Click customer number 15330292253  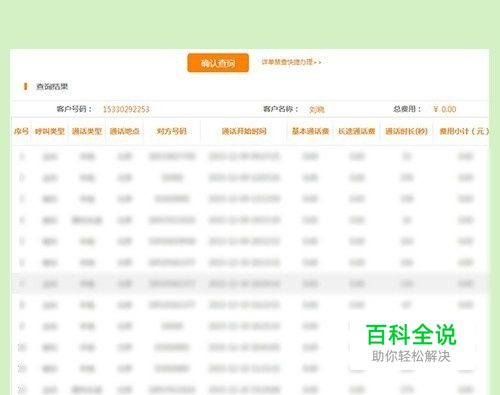(x=126, y=109)
